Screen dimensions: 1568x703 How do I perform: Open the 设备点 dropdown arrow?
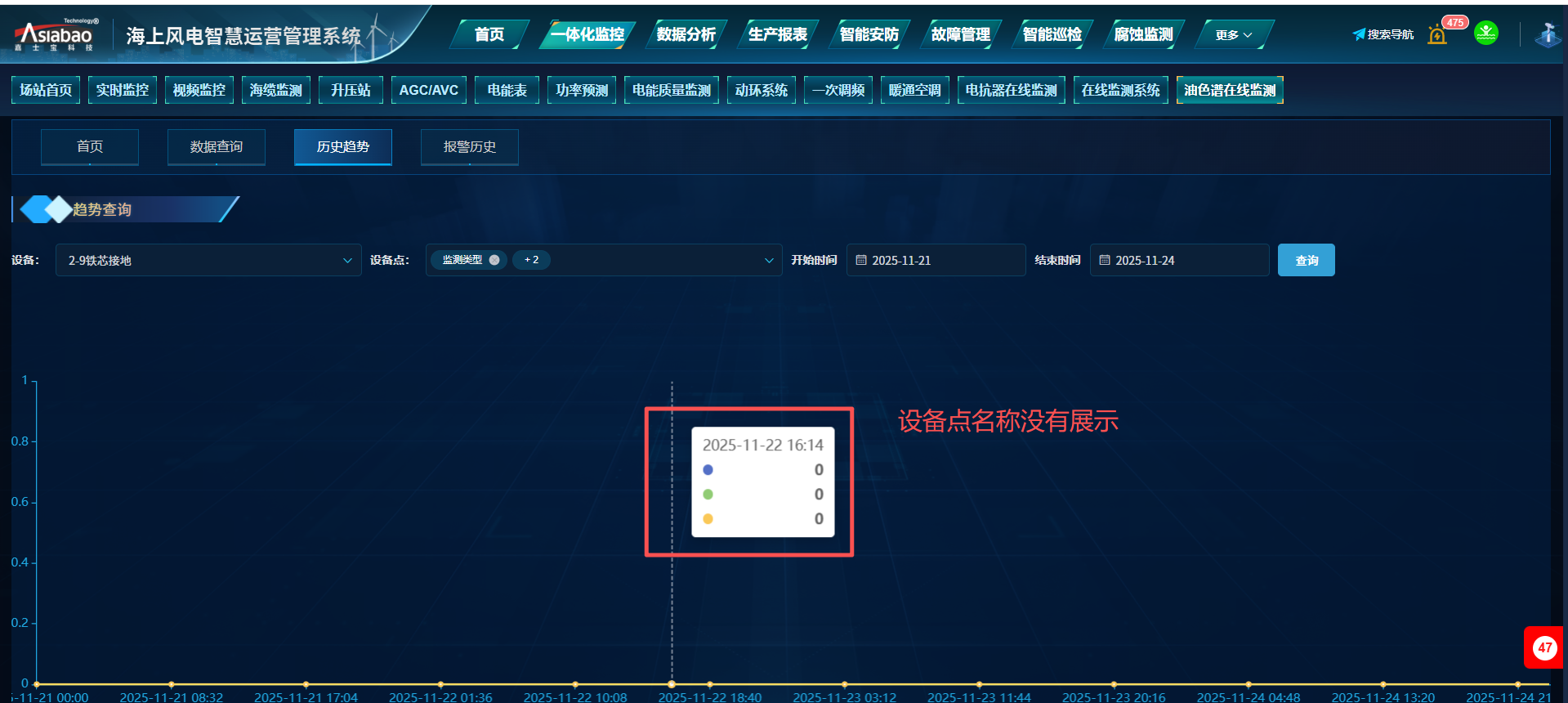(768, 260)
